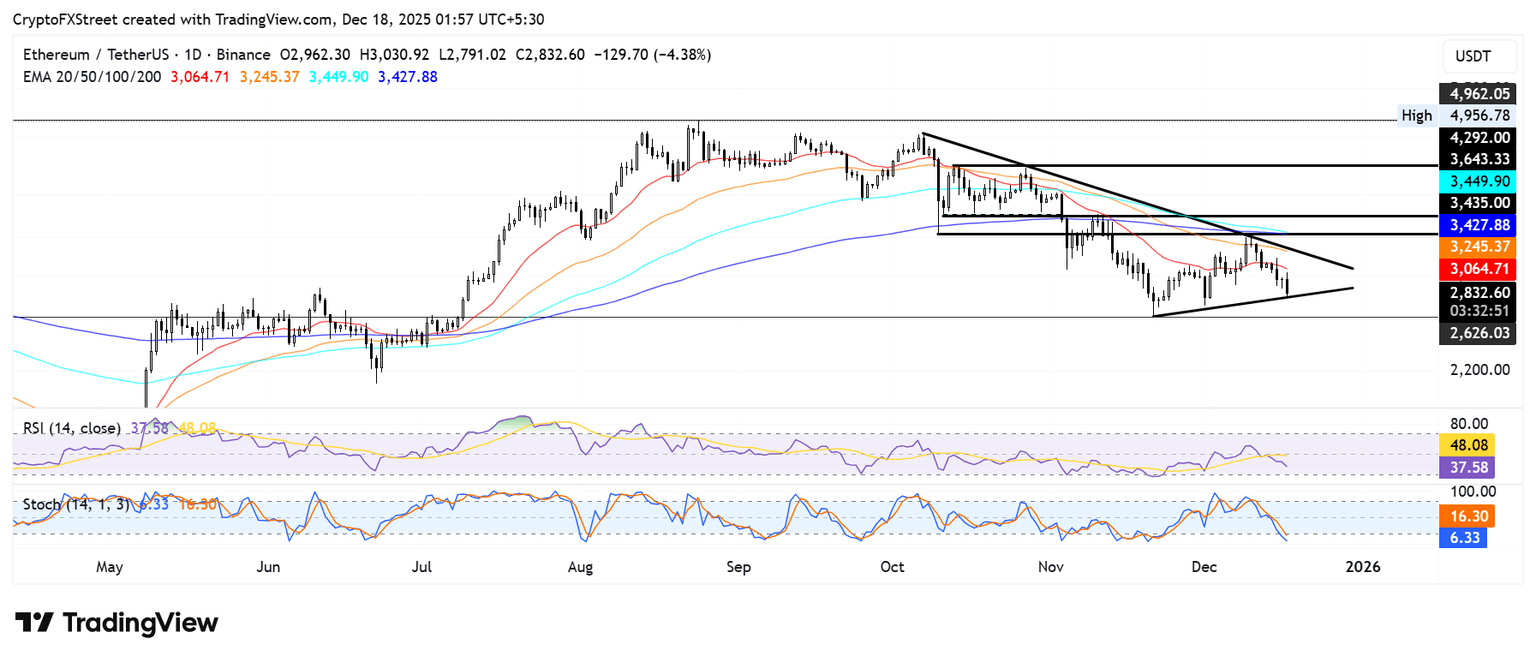Click the cyan 3,449.90 price tag on scale
The image size is (1536, 661).
point(1478,181)
